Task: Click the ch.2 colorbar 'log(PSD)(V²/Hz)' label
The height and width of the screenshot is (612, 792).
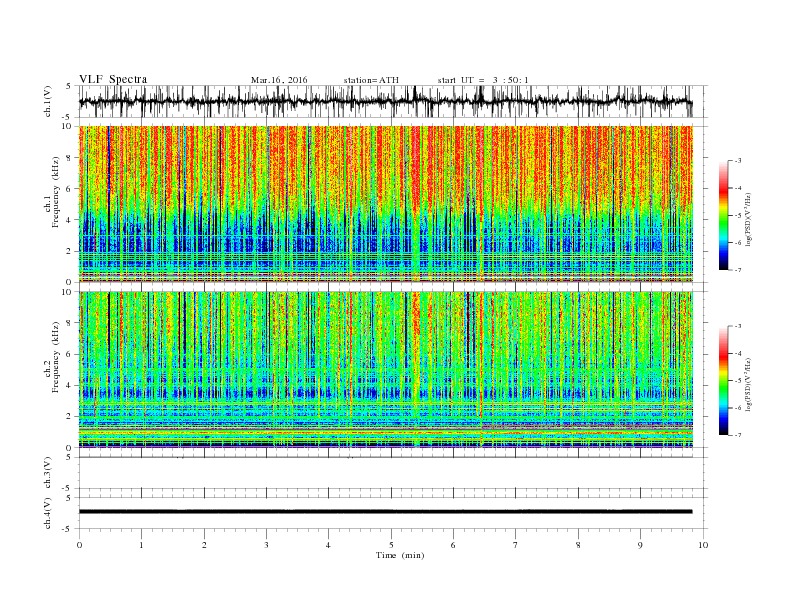Action: [748, 384]
